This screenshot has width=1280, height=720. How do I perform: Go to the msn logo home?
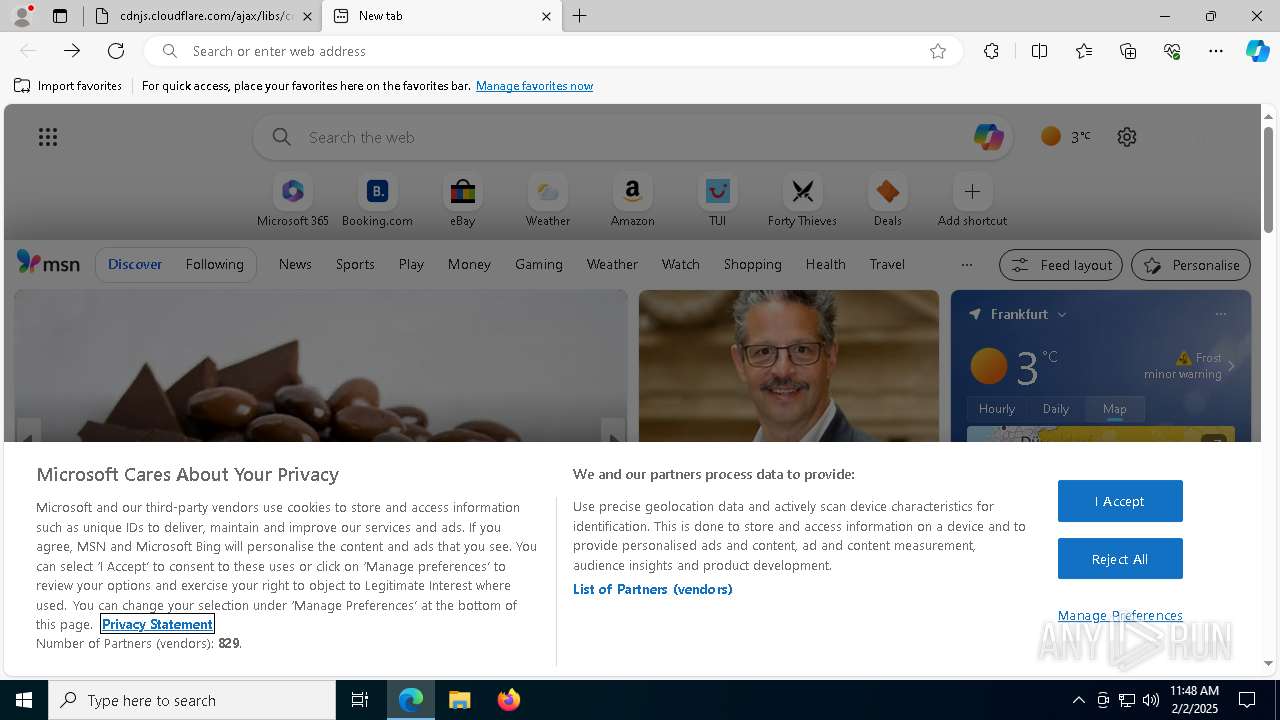(x=48, y=263)
